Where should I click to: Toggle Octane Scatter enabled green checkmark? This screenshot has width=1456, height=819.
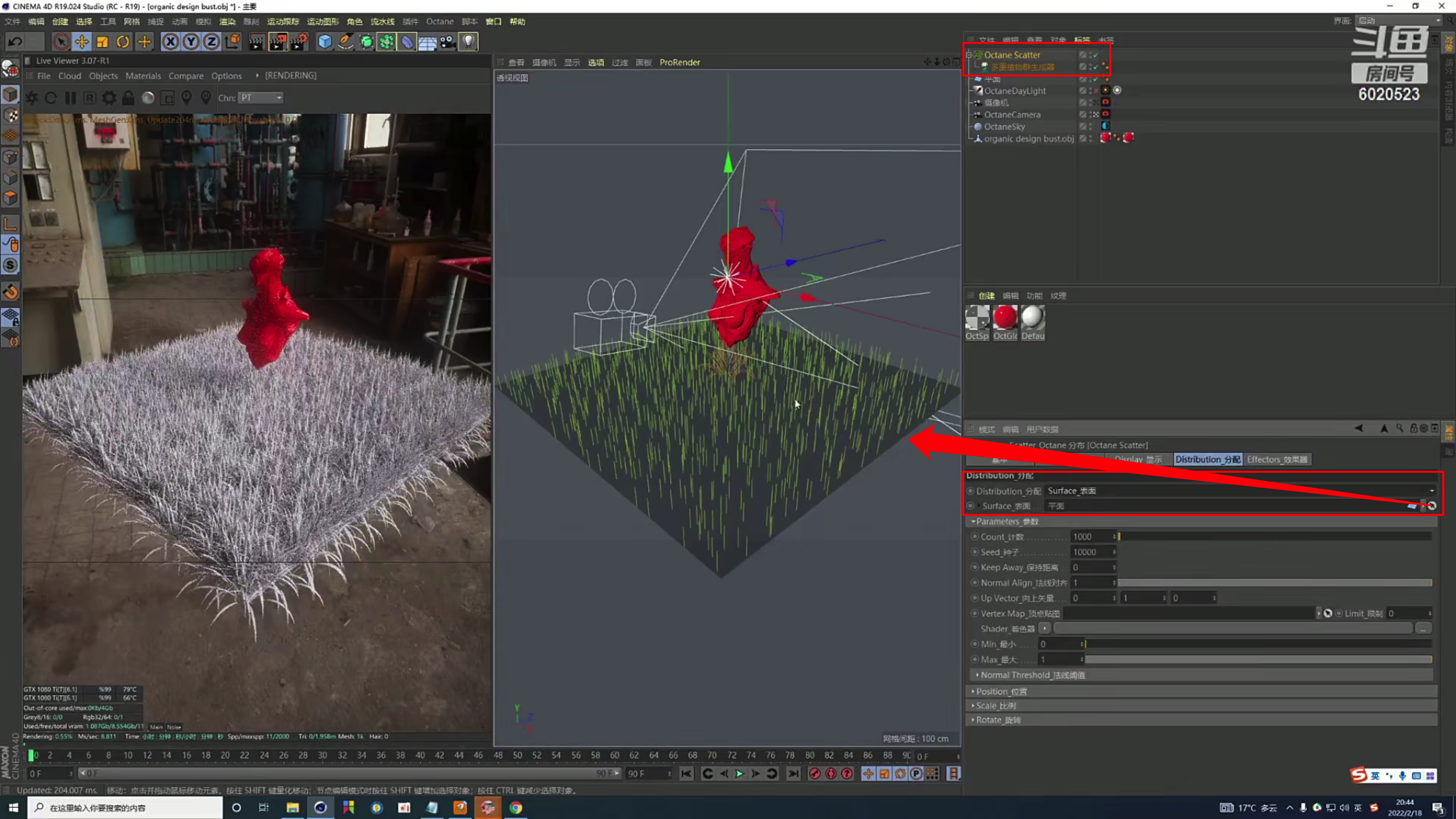[1096, 55]
